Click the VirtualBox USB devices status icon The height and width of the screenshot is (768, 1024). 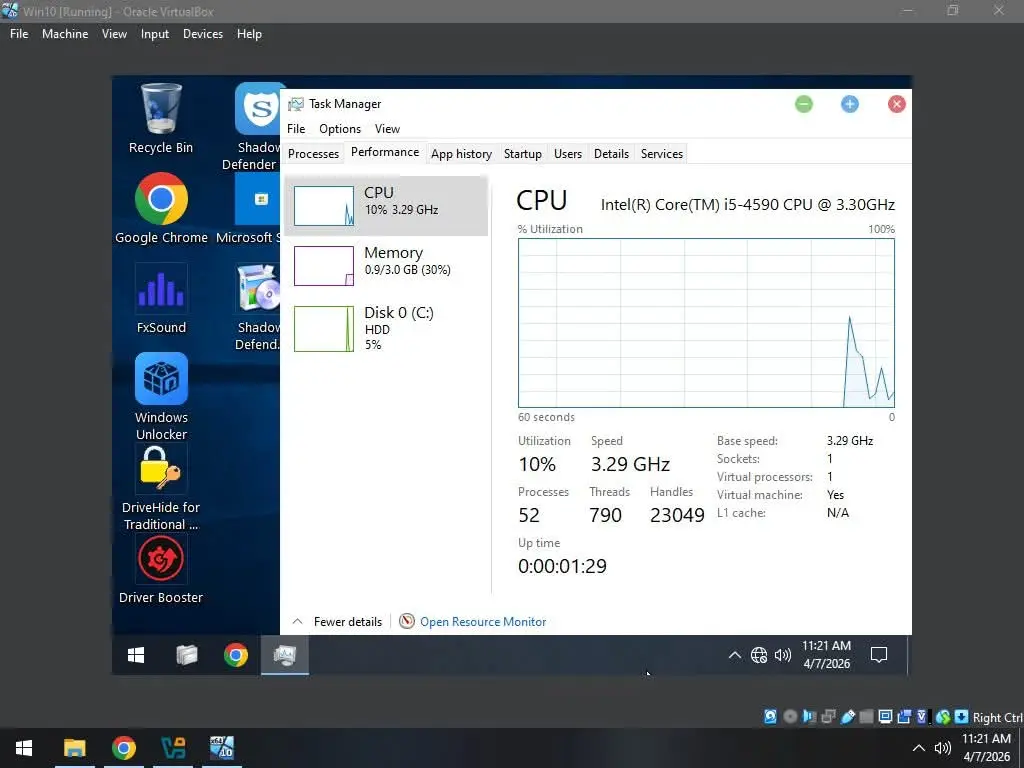coord(848,716)
